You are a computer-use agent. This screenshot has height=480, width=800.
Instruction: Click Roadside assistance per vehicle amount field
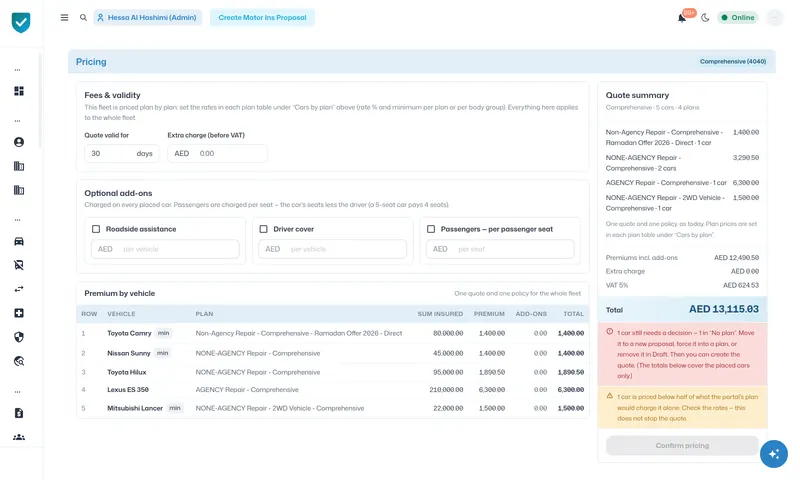(165, 249)
